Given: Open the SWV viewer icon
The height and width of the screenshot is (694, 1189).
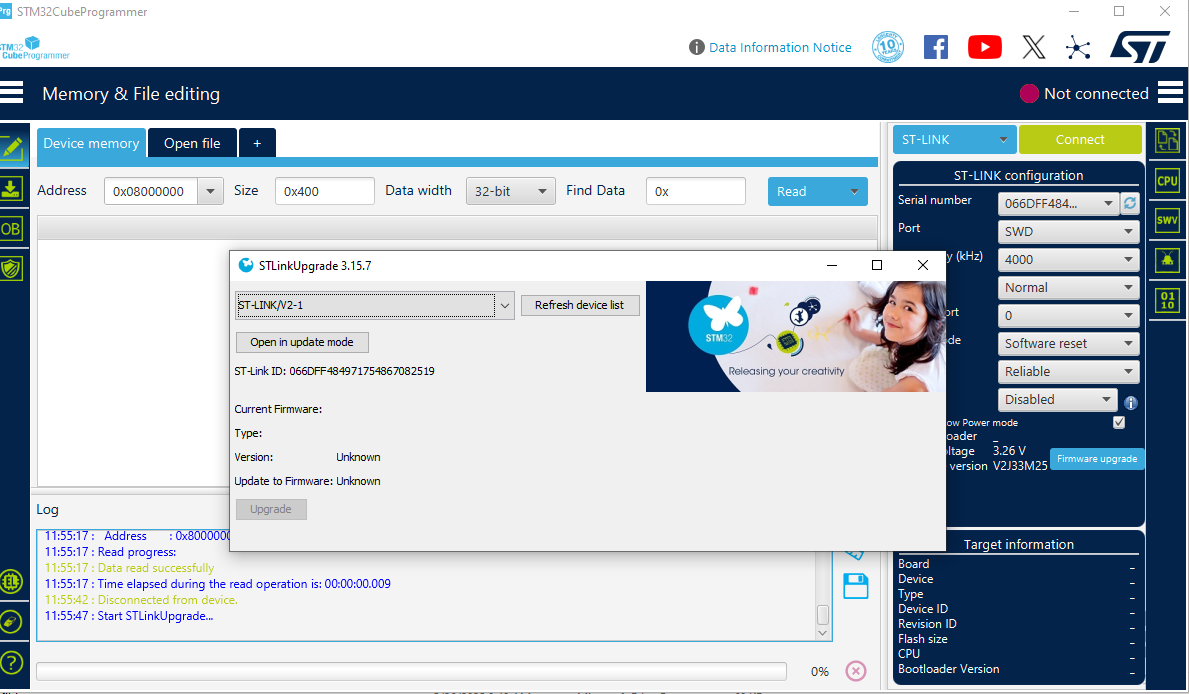Looking at the screenshot, I should click(1167, 220).
